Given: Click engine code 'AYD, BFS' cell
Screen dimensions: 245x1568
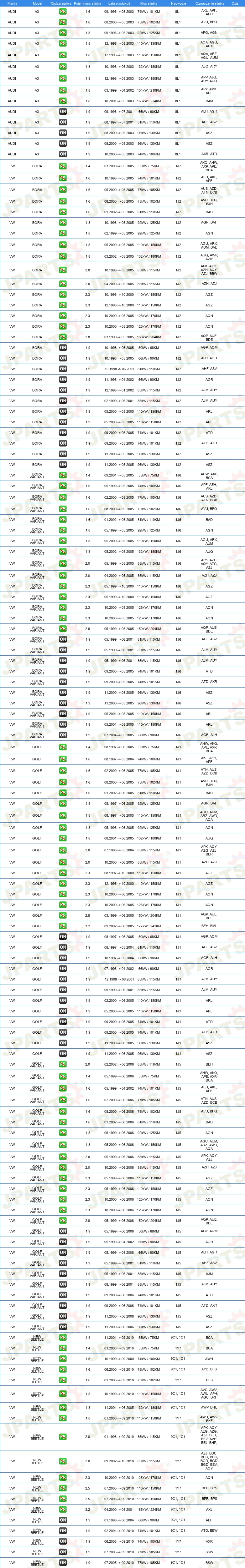Looking at the screenshot, I should pos(209,1369).
